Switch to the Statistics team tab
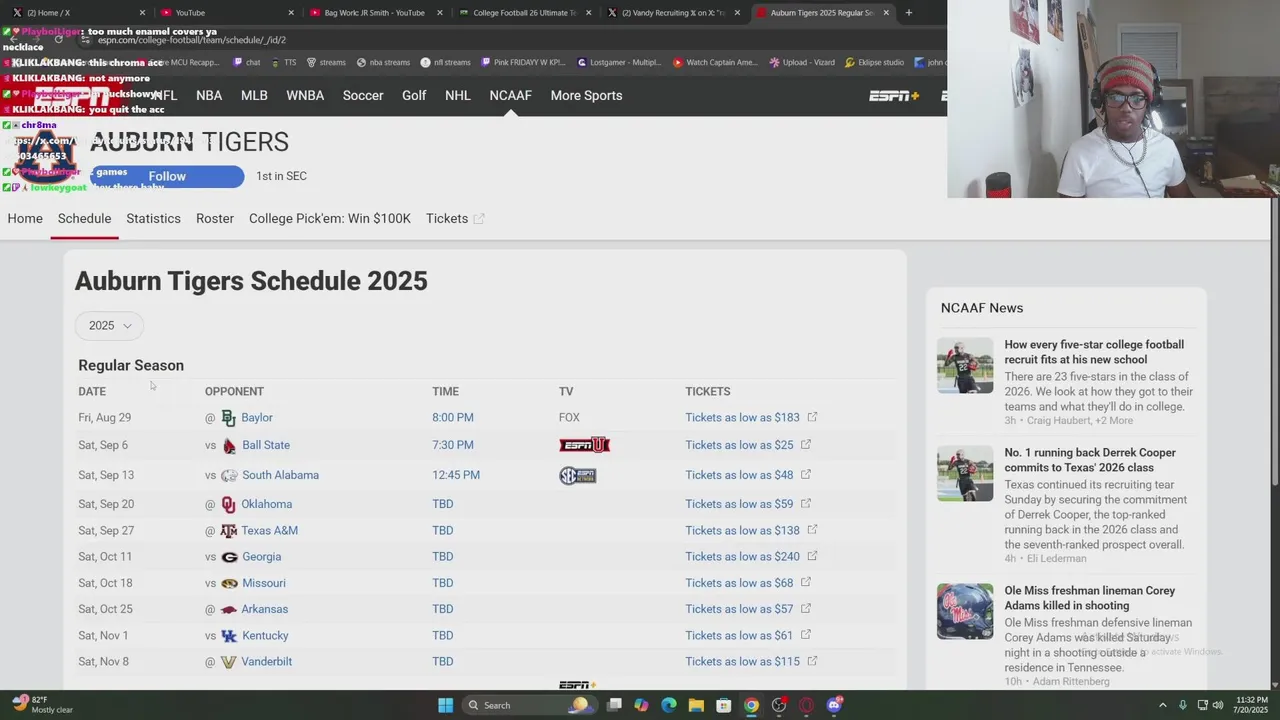 point(153,219)
